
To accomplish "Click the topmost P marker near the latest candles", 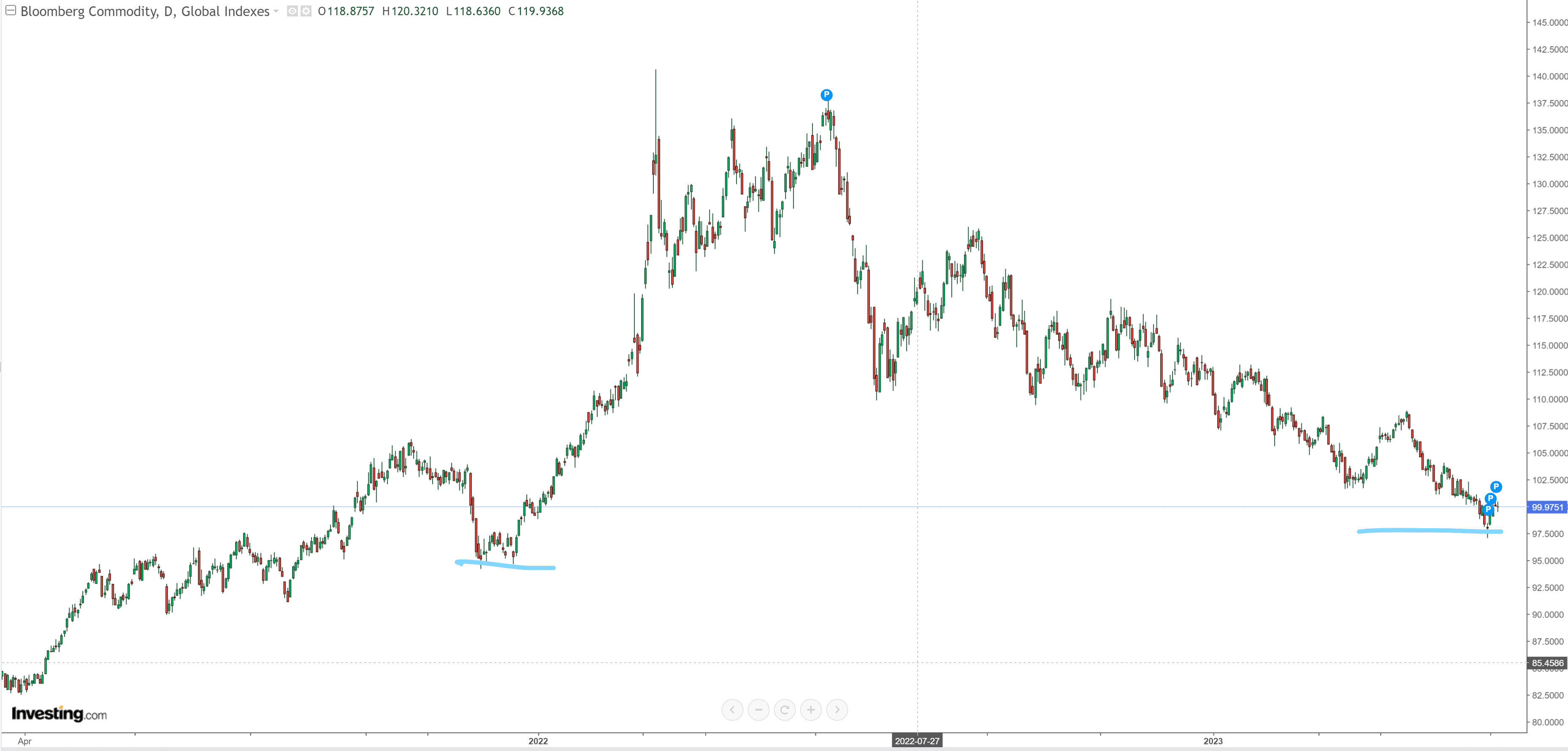I will tap(1495, 487).
